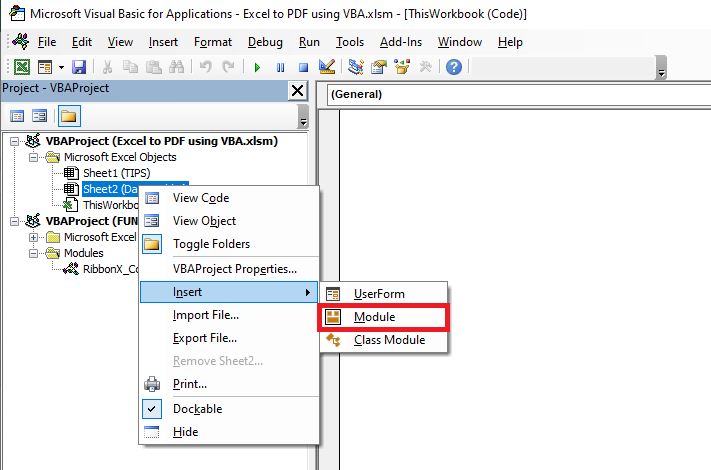The height and width of the screenshot is (470, 711).
Task: Choose Toggle Folders from context menu
Action: (x=229, y=244)
